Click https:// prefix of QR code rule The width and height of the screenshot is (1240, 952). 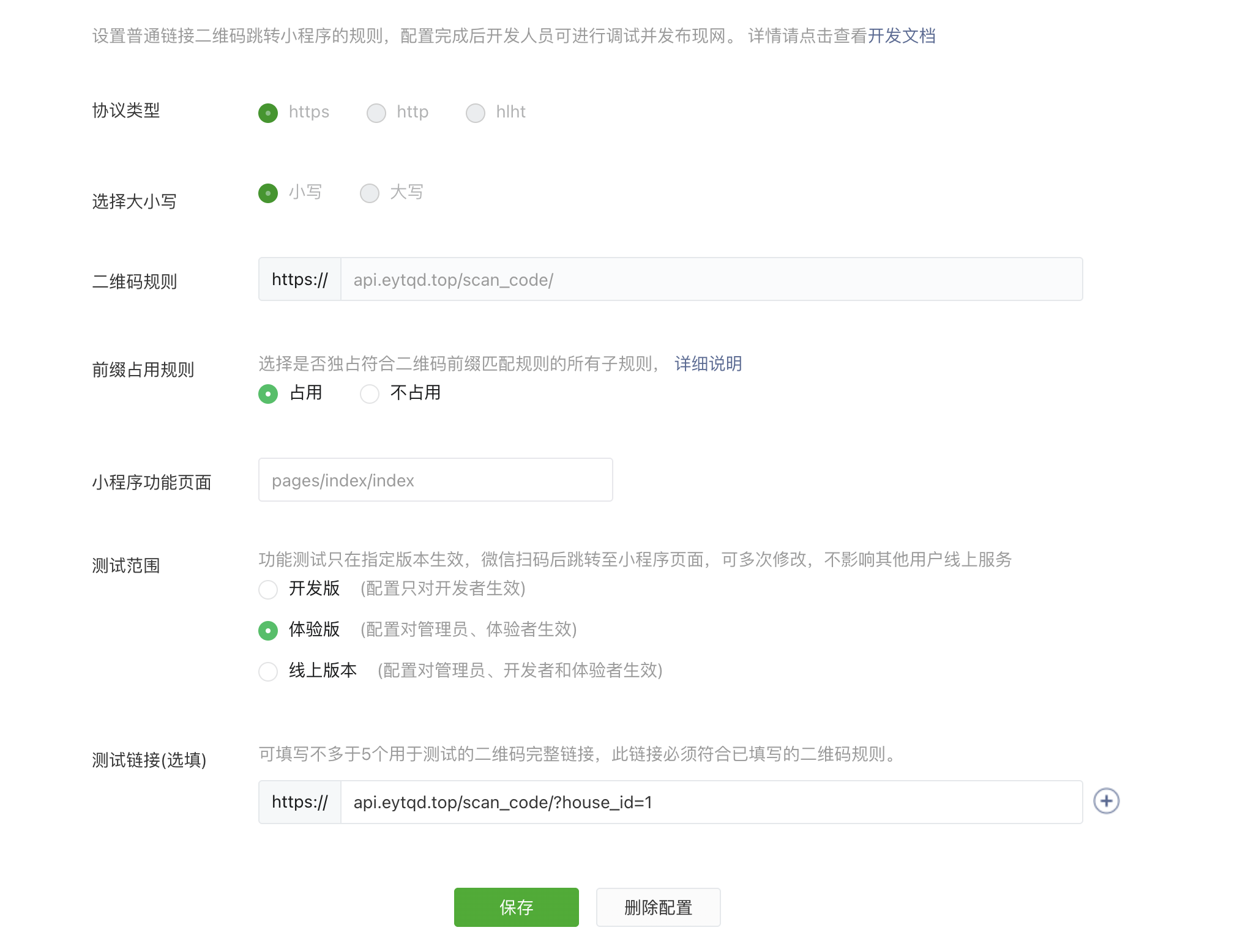pos(300,280)
